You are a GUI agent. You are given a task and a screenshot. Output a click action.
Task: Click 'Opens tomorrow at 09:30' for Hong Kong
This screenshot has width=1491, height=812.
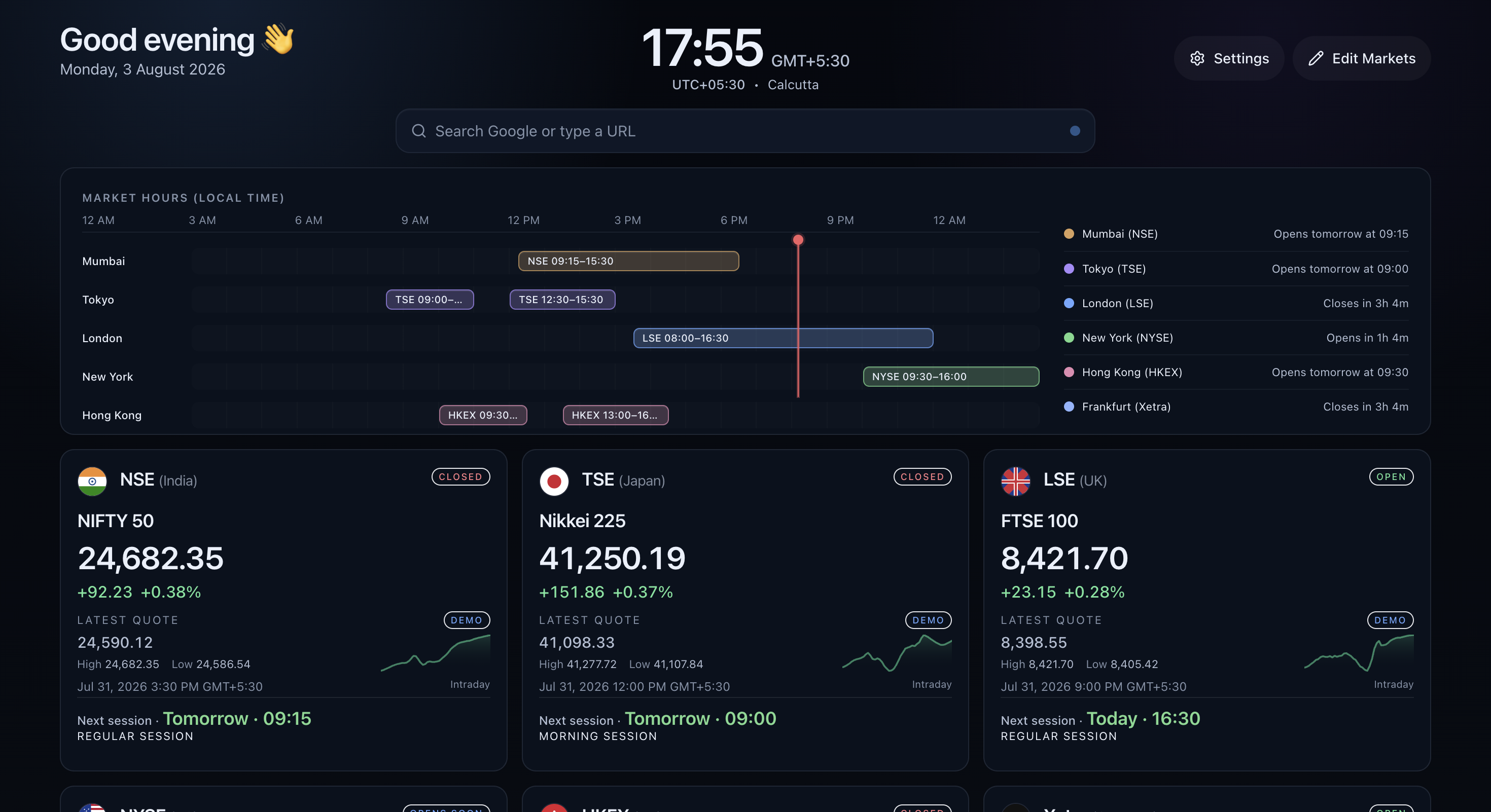(x=1339, y=373)
